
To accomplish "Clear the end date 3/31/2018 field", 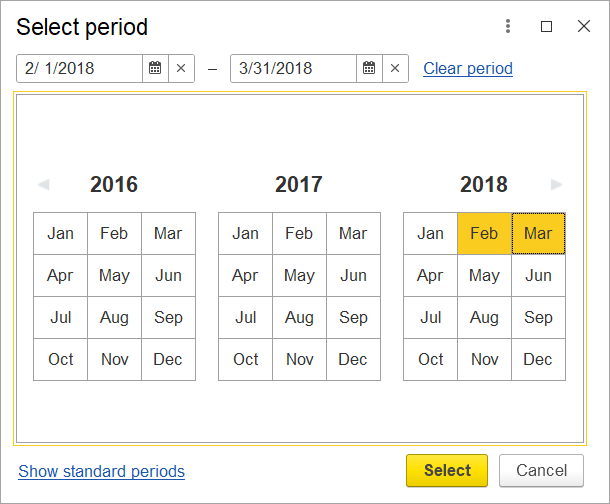I will click(395, 68).
